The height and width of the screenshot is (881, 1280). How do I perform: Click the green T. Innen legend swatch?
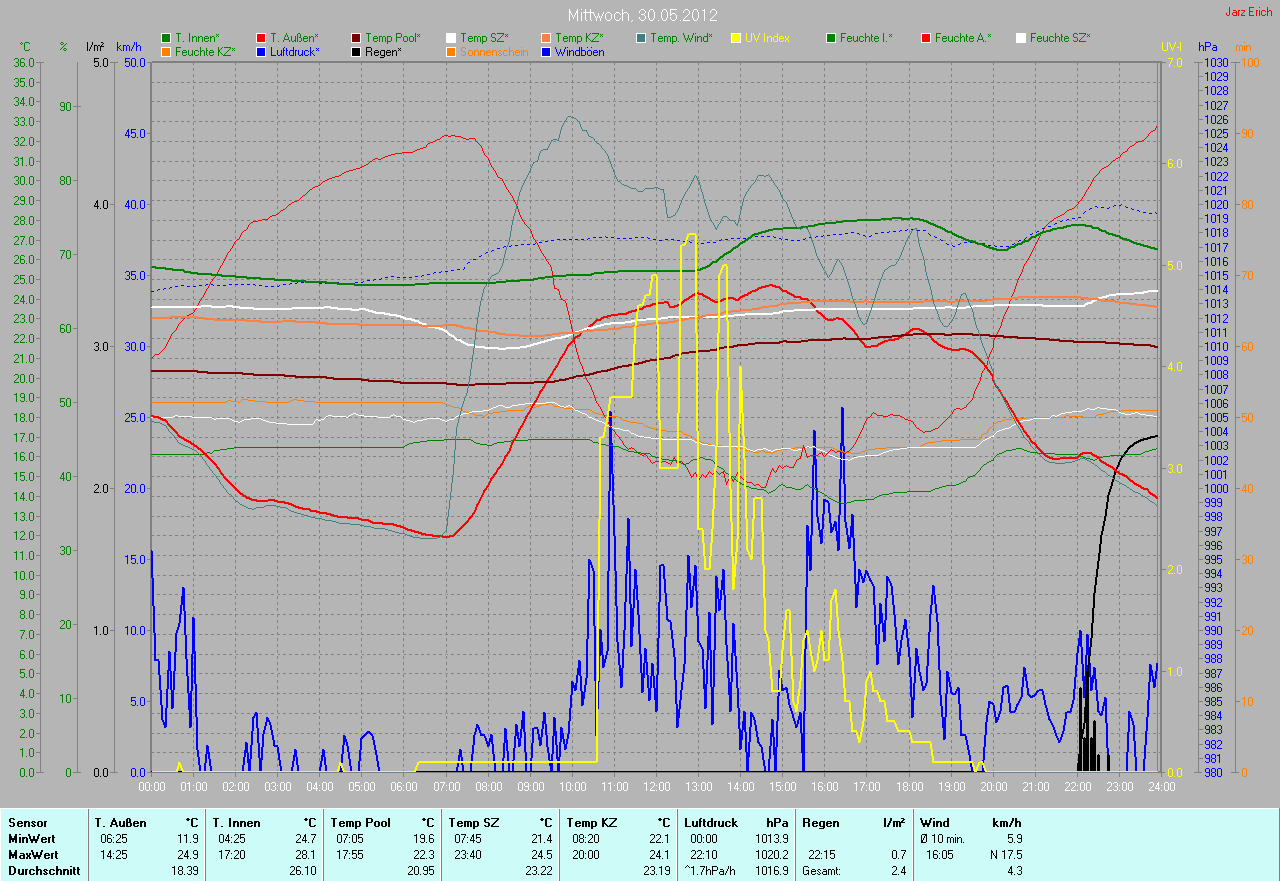(166, 38)
